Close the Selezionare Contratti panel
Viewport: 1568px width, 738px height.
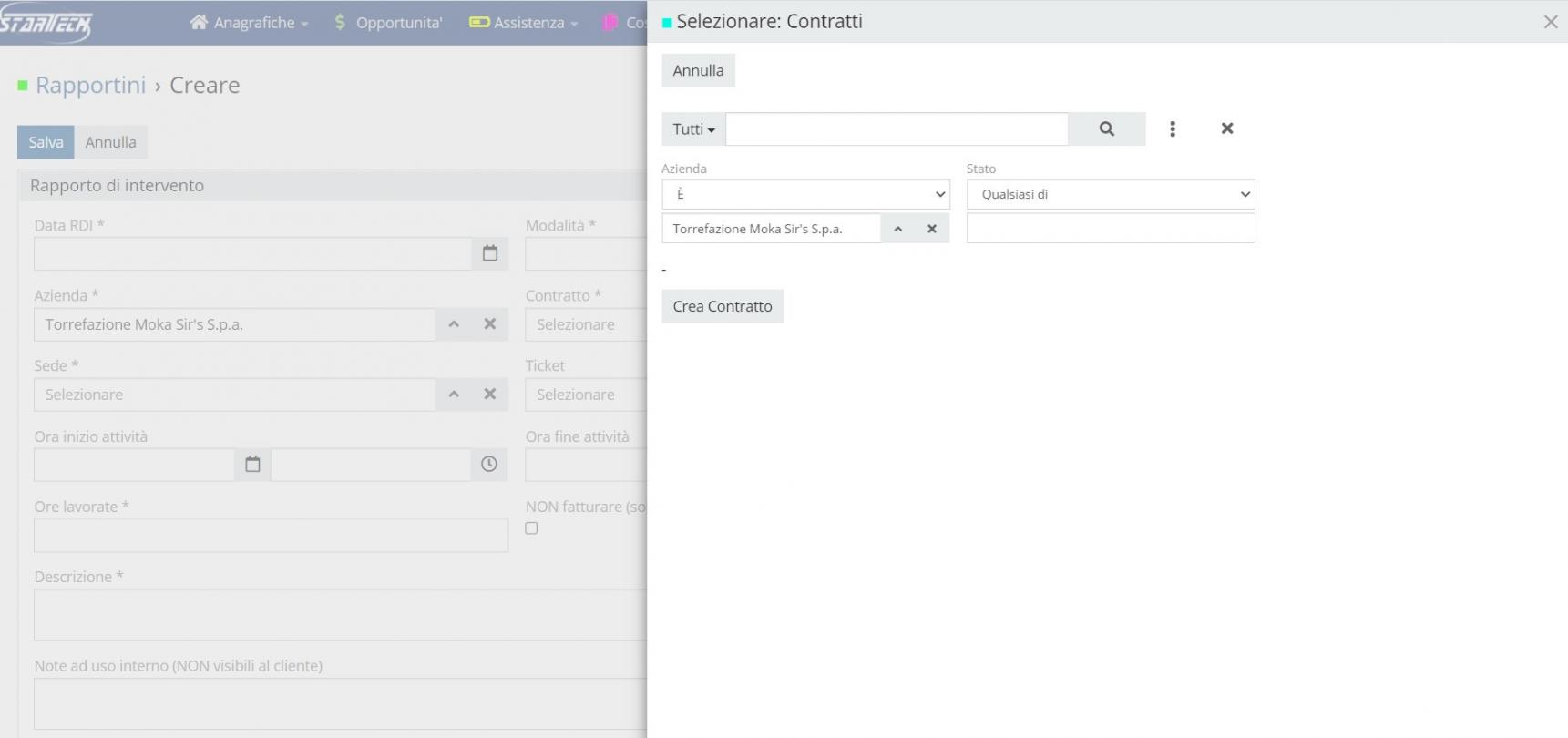[1550, 22]
